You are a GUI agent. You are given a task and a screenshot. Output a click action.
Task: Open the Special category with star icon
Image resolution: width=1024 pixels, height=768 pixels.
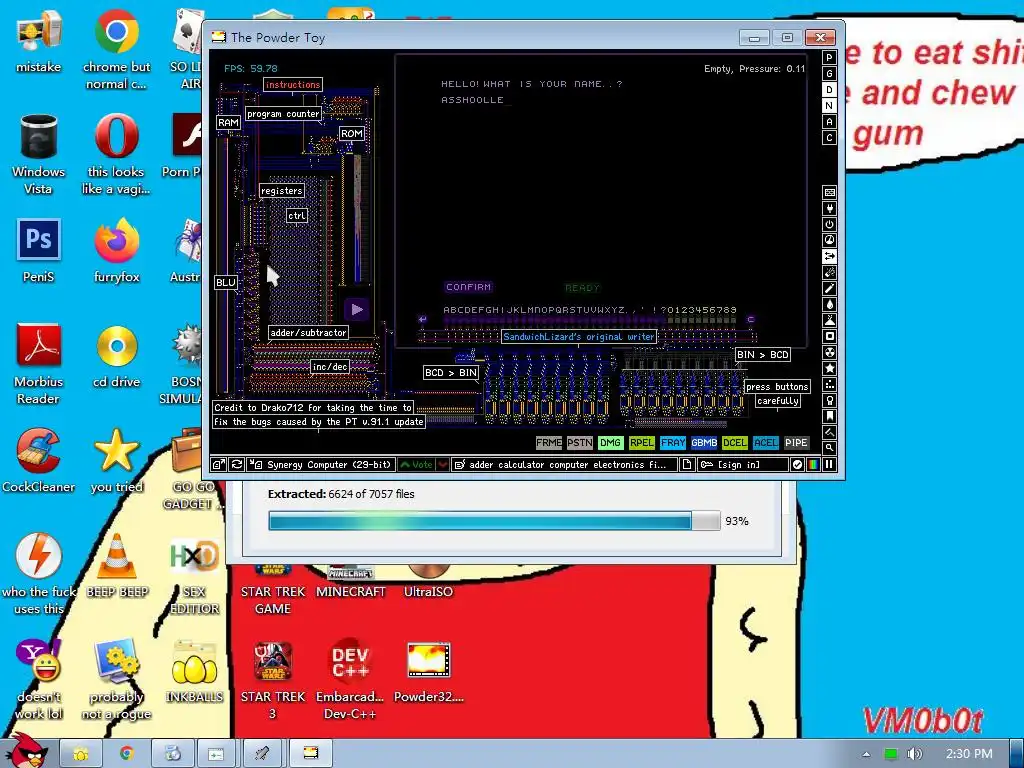coord(829,368)
